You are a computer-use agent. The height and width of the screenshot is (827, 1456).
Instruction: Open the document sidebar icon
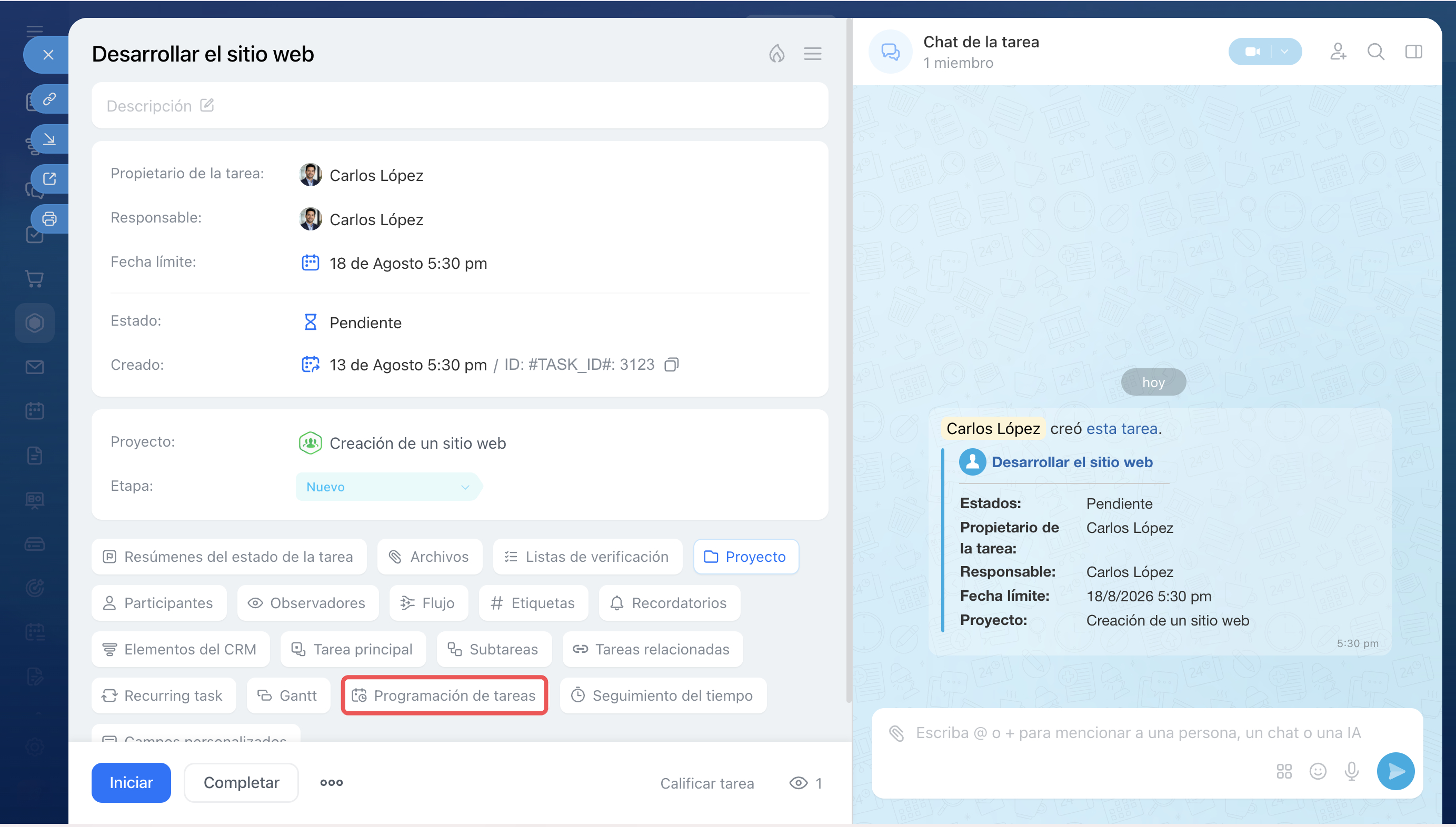point(35,455)
